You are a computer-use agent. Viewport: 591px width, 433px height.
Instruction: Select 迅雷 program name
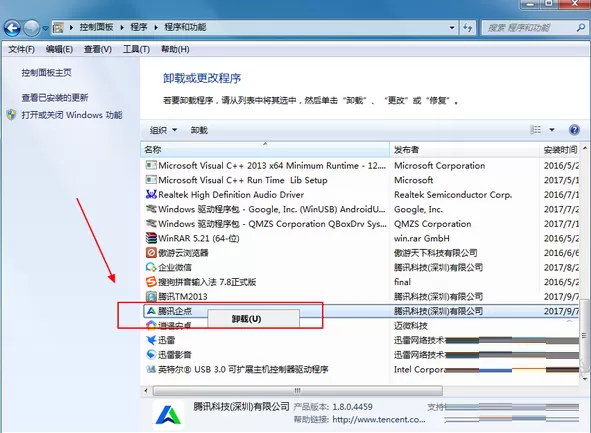click(167, 340)
